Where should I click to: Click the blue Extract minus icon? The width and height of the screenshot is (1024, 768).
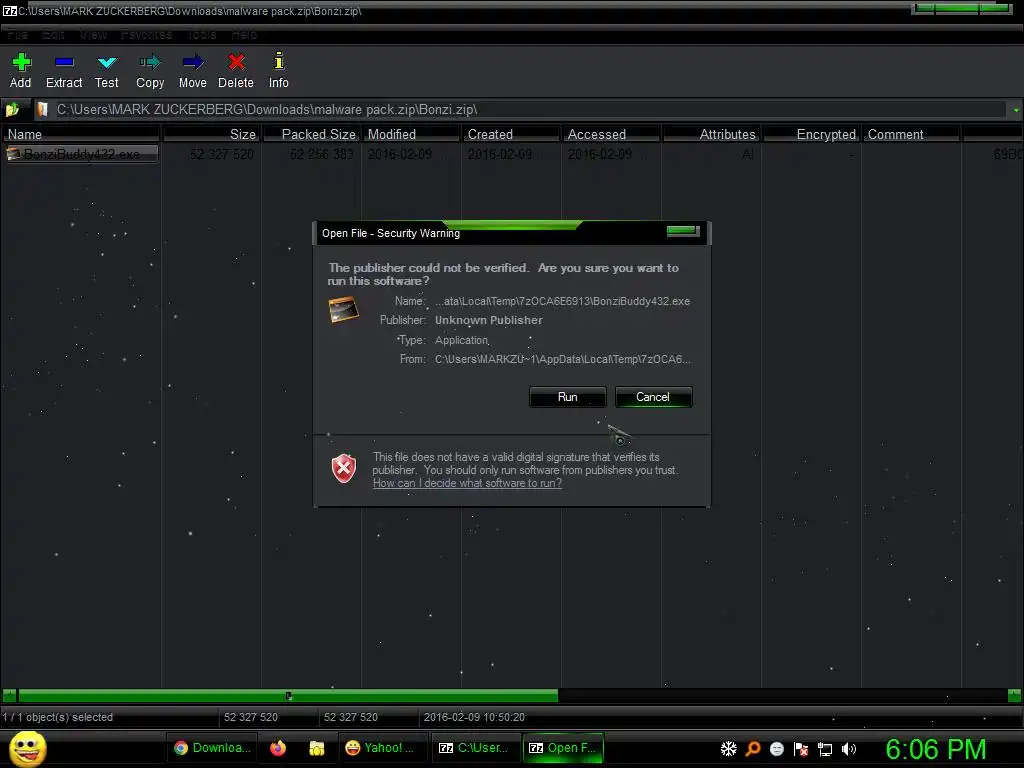click(x=64, y=62)
